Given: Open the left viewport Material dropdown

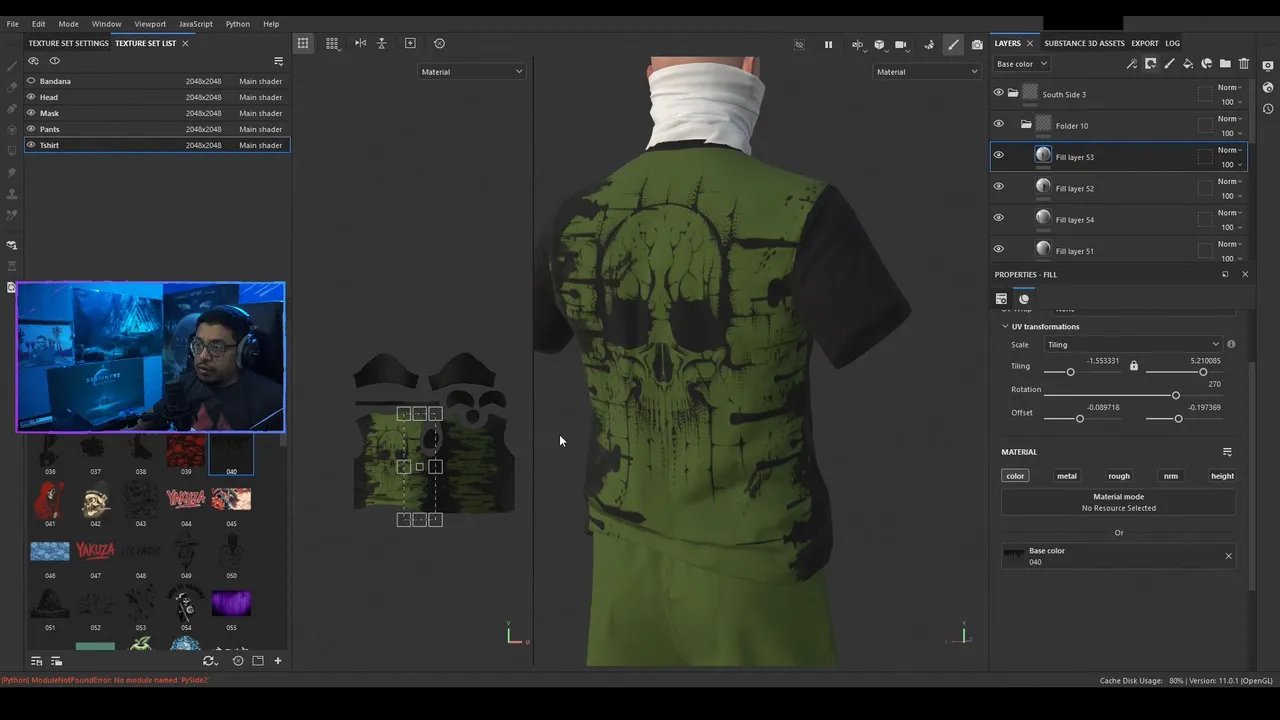Looking at the screenshot, I should click(x=471, y=72).
